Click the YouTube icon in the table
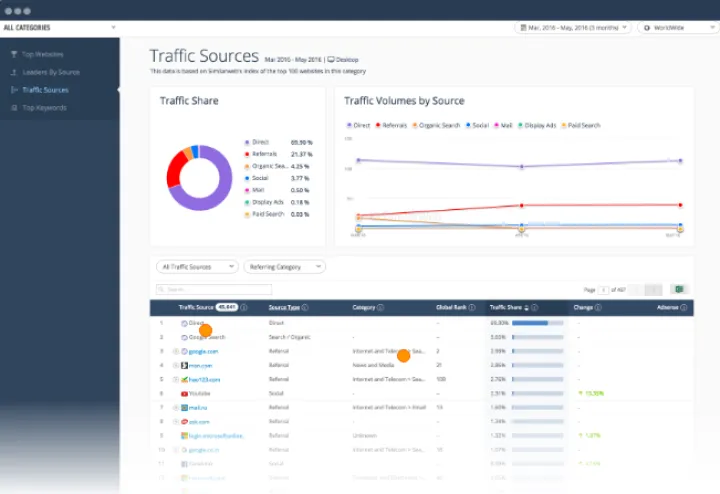This screenshot has width=720, height=494. click(x=184, y=394)
